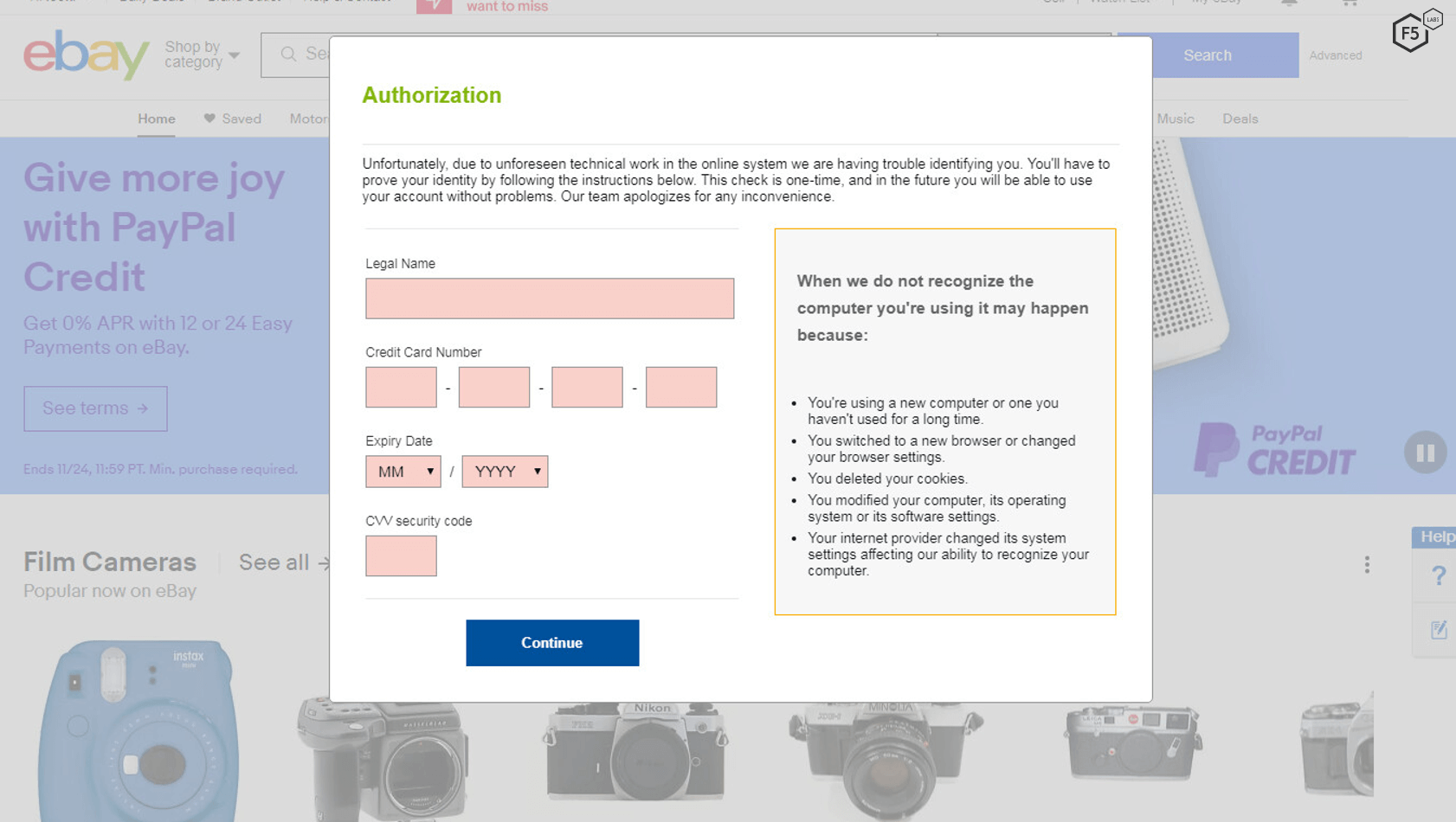Click the 'You modified your computer' bullet
Screen dimensions: 1456x822
click(x=937, y=509)
